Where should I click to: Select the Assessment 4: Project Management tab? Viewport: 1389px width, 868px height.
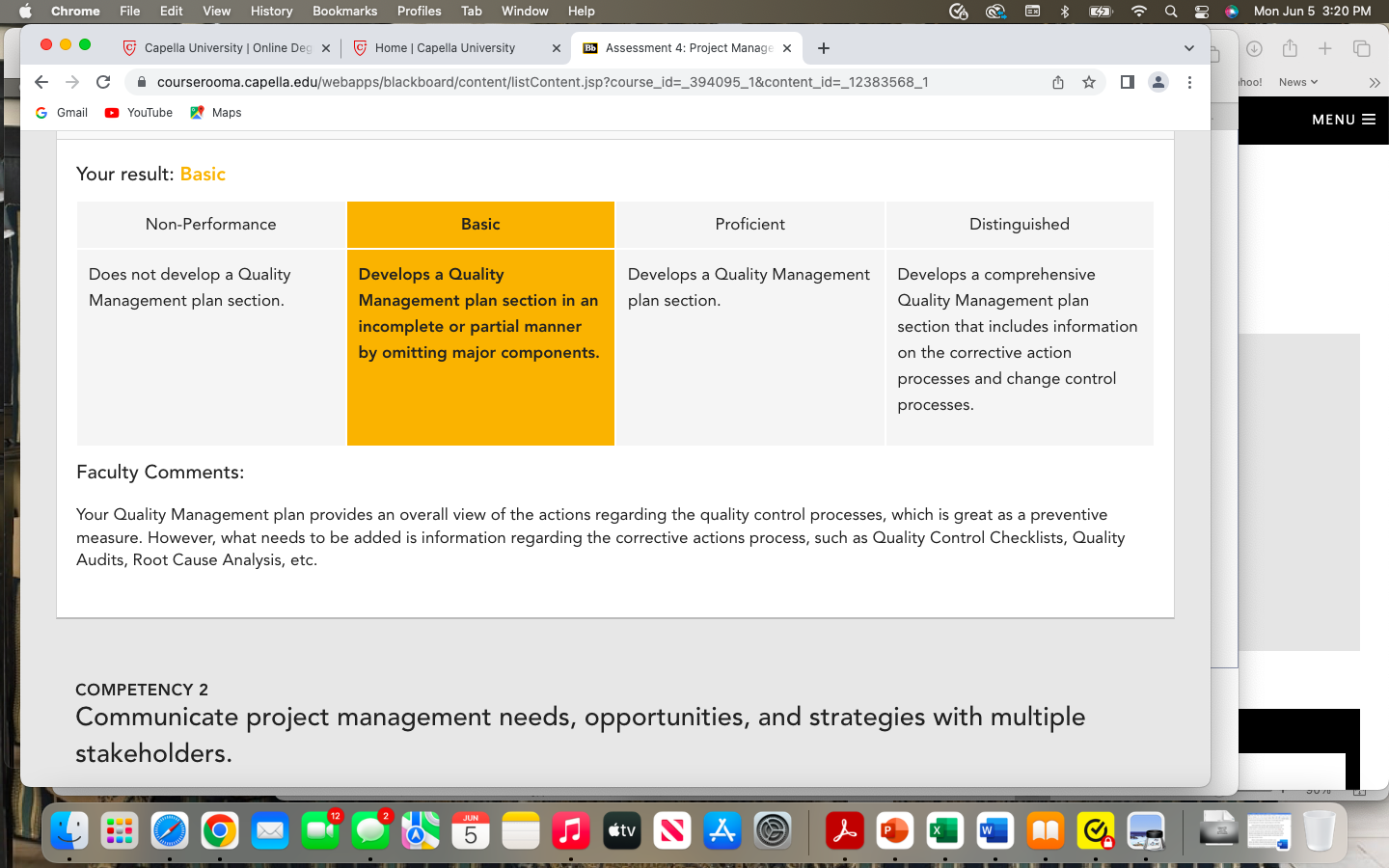[689, 48]
